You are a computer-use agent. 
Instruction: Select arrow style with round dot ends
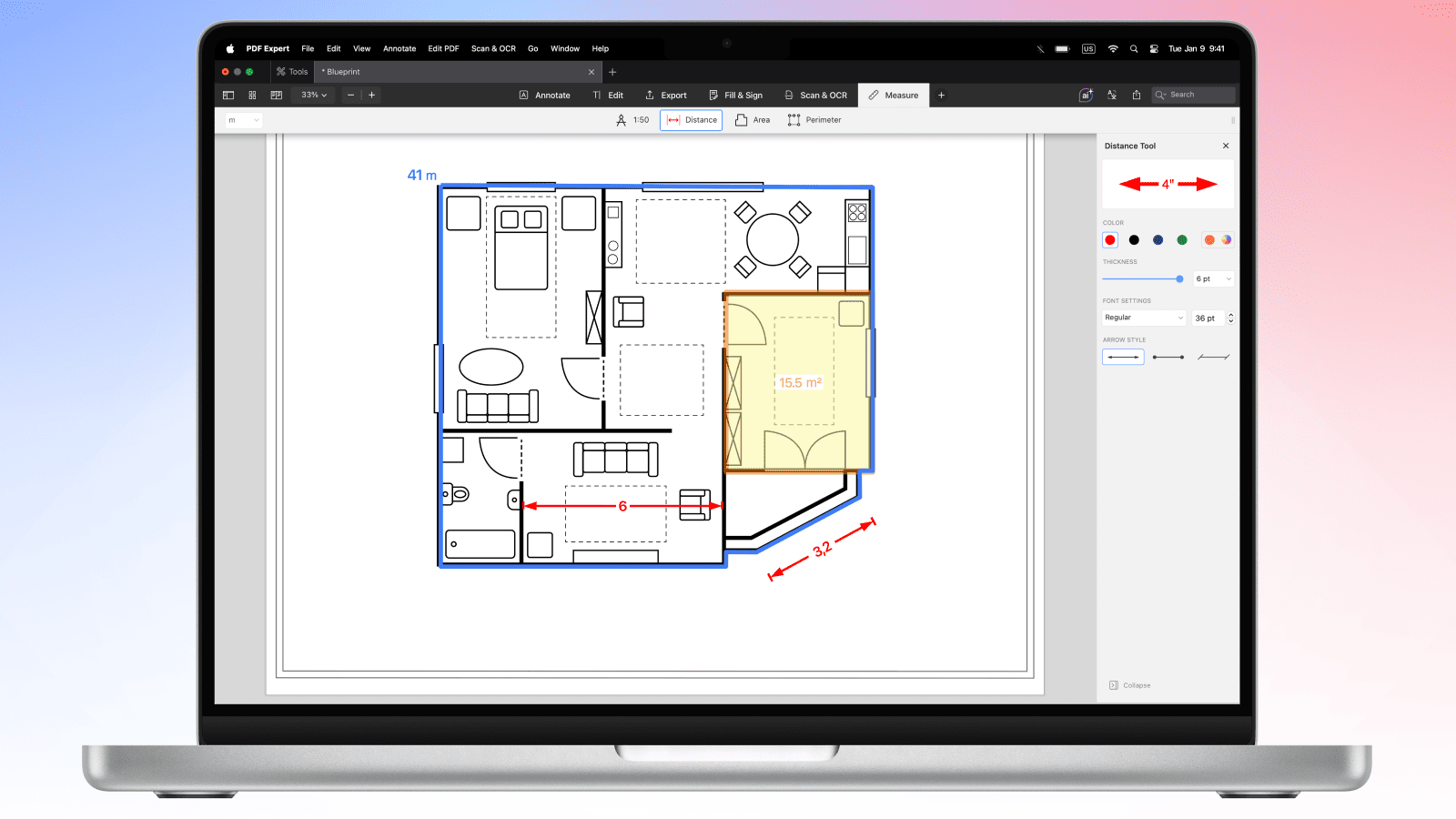(1168, 358)
